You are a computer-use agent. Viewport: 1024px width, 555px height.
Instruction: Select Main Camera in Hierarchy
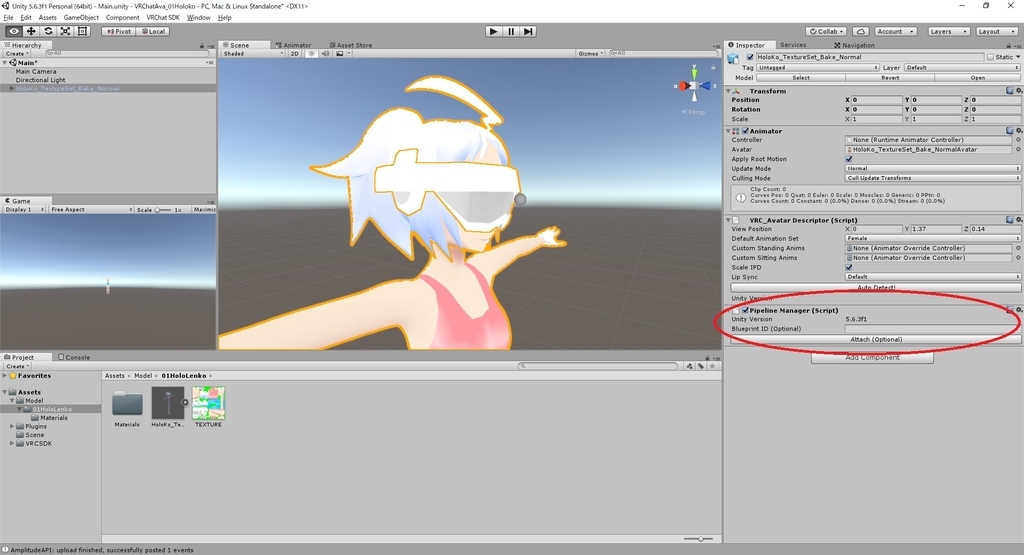36,71
